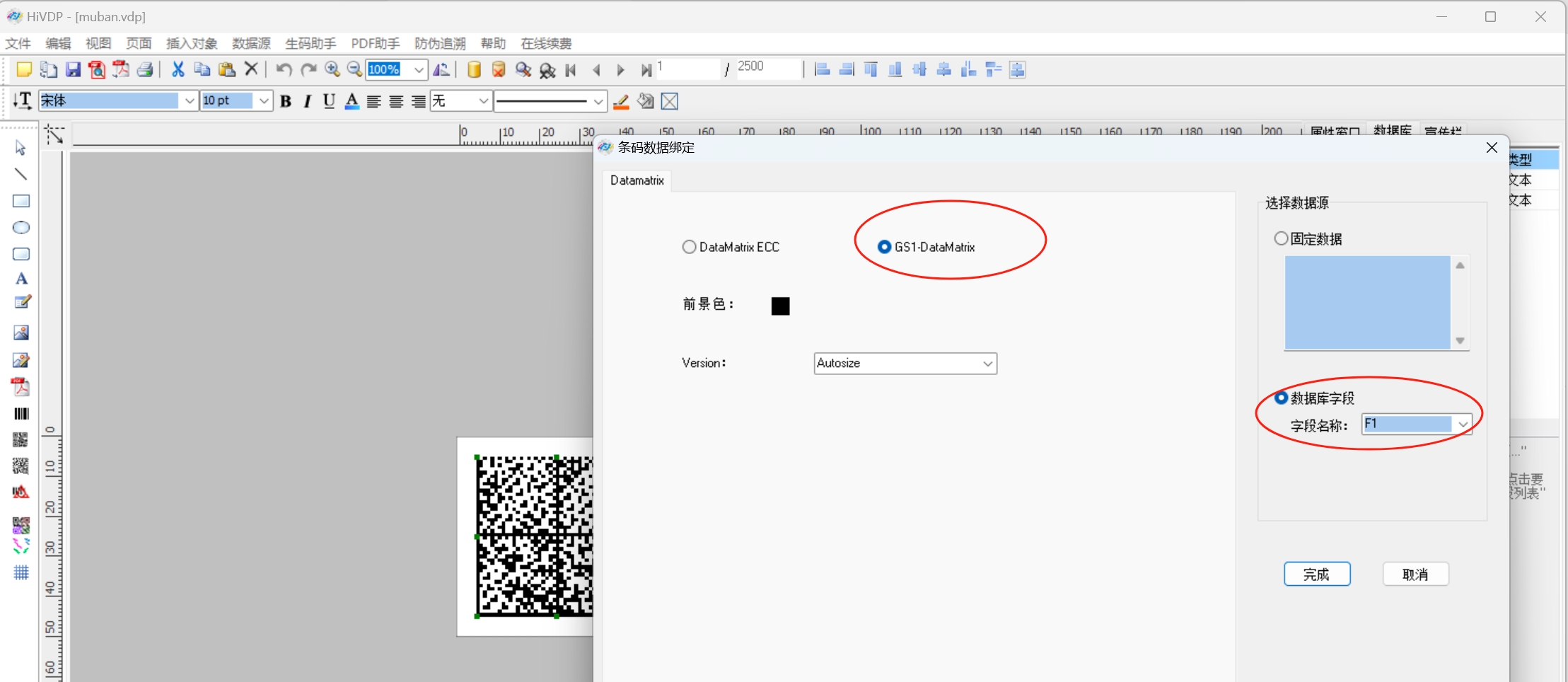Open the line color pen swatch

point(621,101)
